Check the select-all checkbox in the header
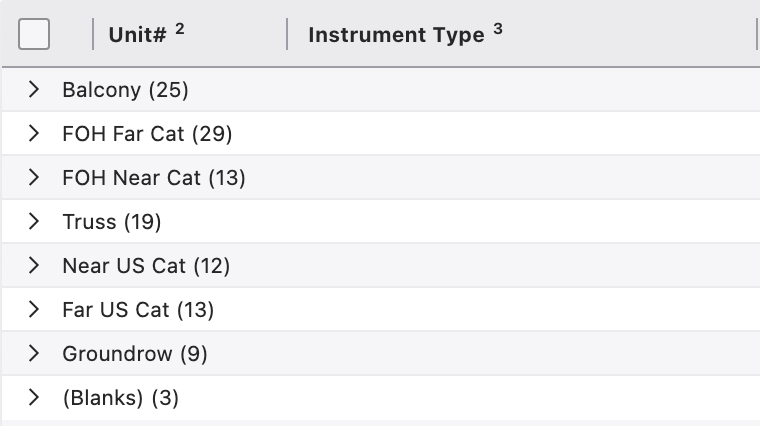The image size is (760, 426). (34, 35)
